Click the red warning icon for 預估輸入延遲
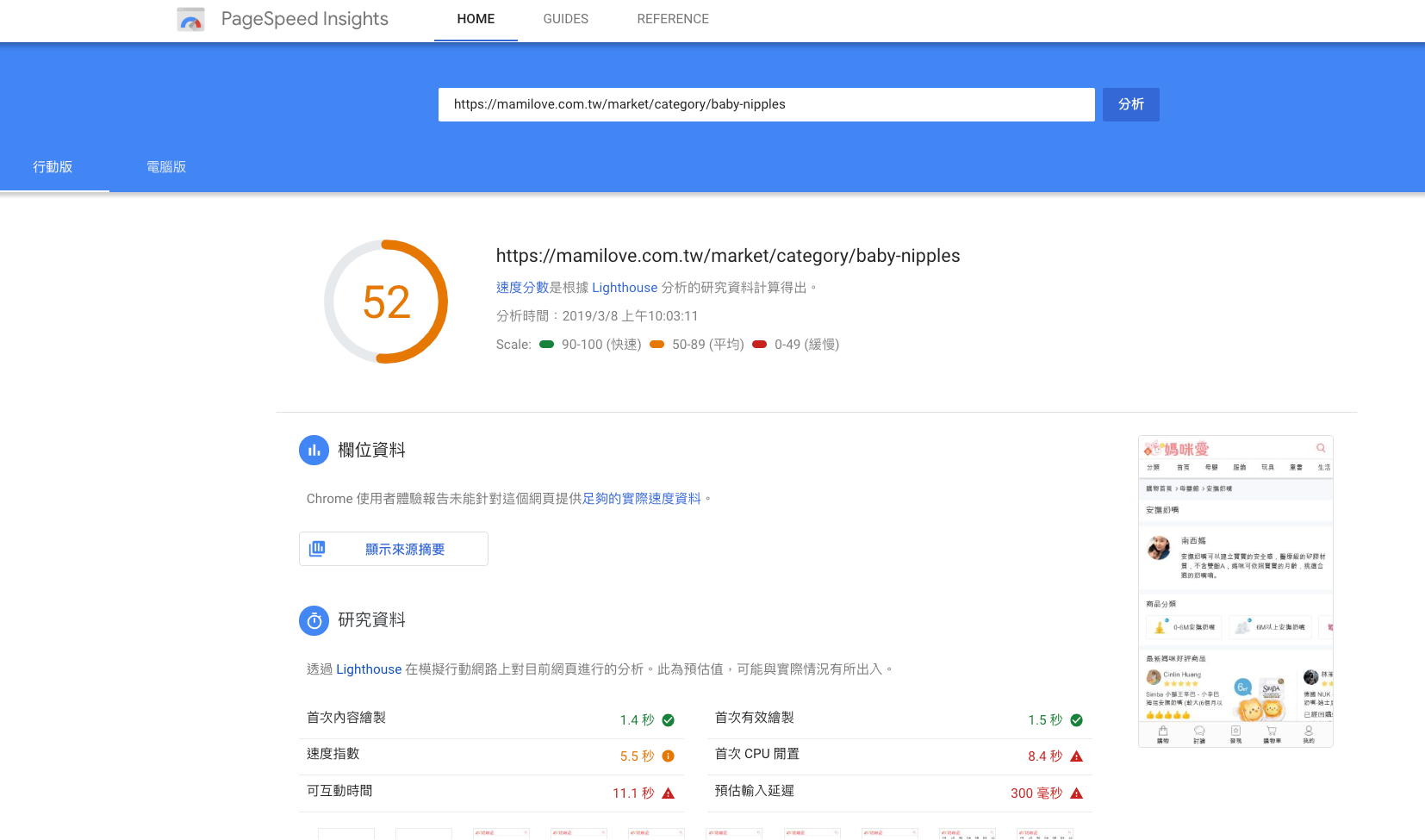Image resolution: width=1425 pixels, height=840 pixels. point(1076,793)
